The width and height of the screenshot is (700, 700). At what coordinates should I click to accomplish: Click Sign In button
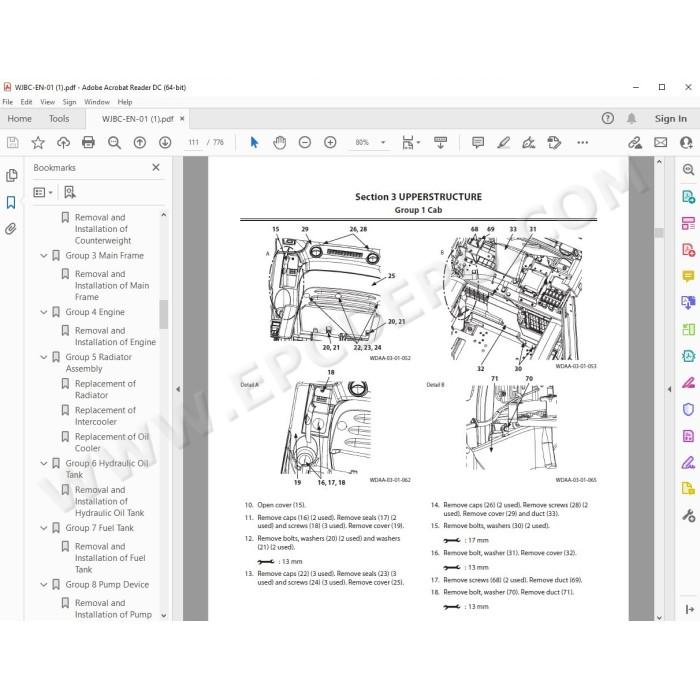(671, 118)
